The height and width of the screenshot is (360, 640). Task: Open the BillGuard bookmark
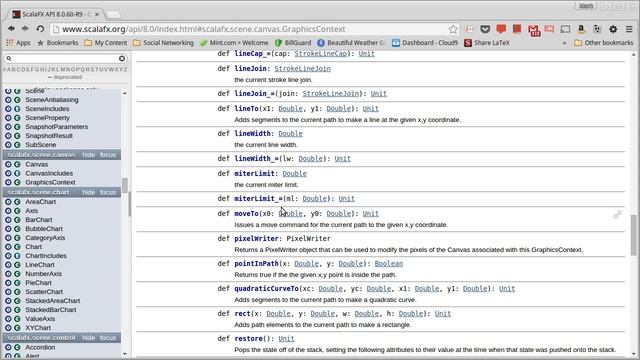pos(293,42)
